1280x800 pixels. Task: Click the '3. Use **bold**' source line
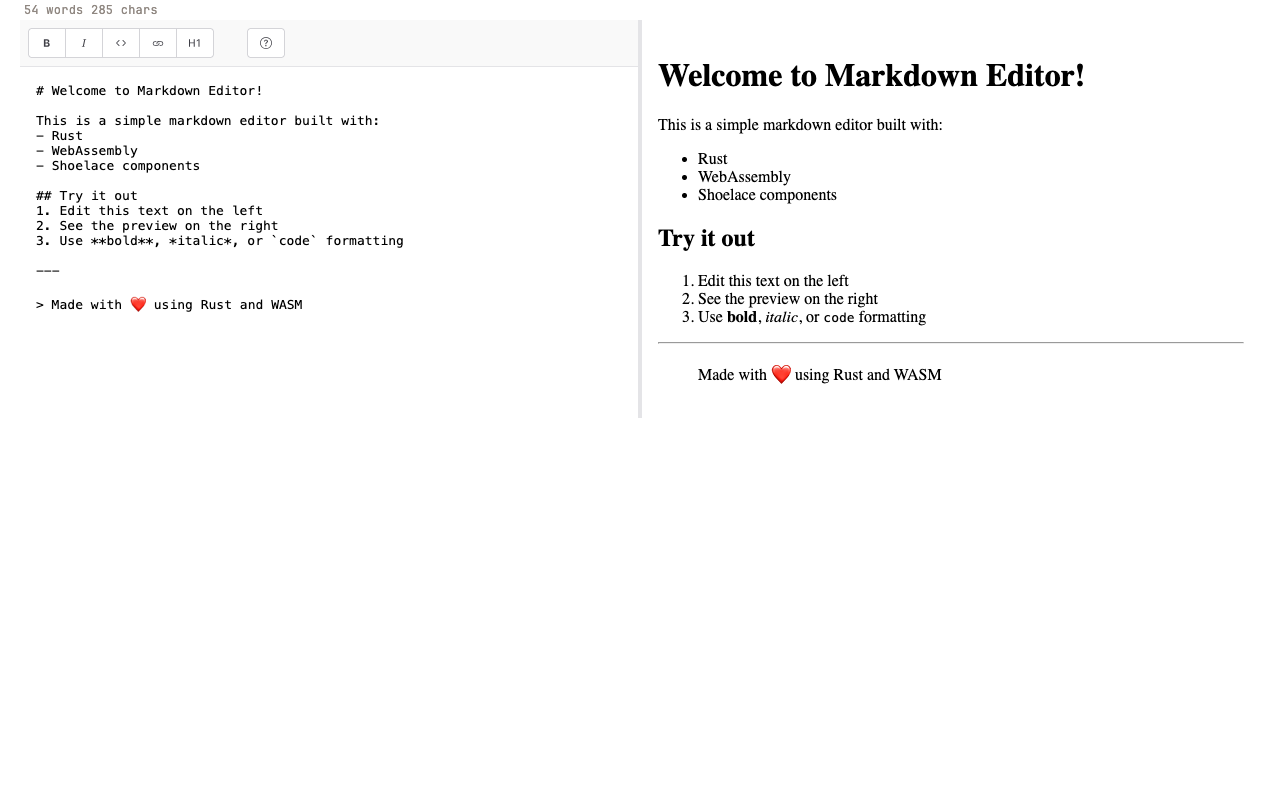coord(220,241)
